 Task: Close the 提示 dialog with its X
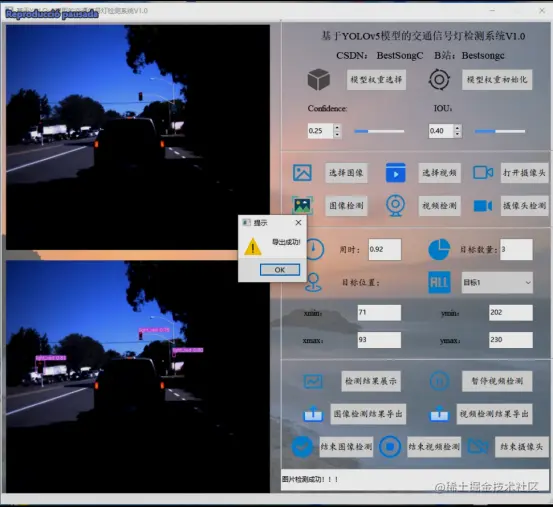pos(298,223)
